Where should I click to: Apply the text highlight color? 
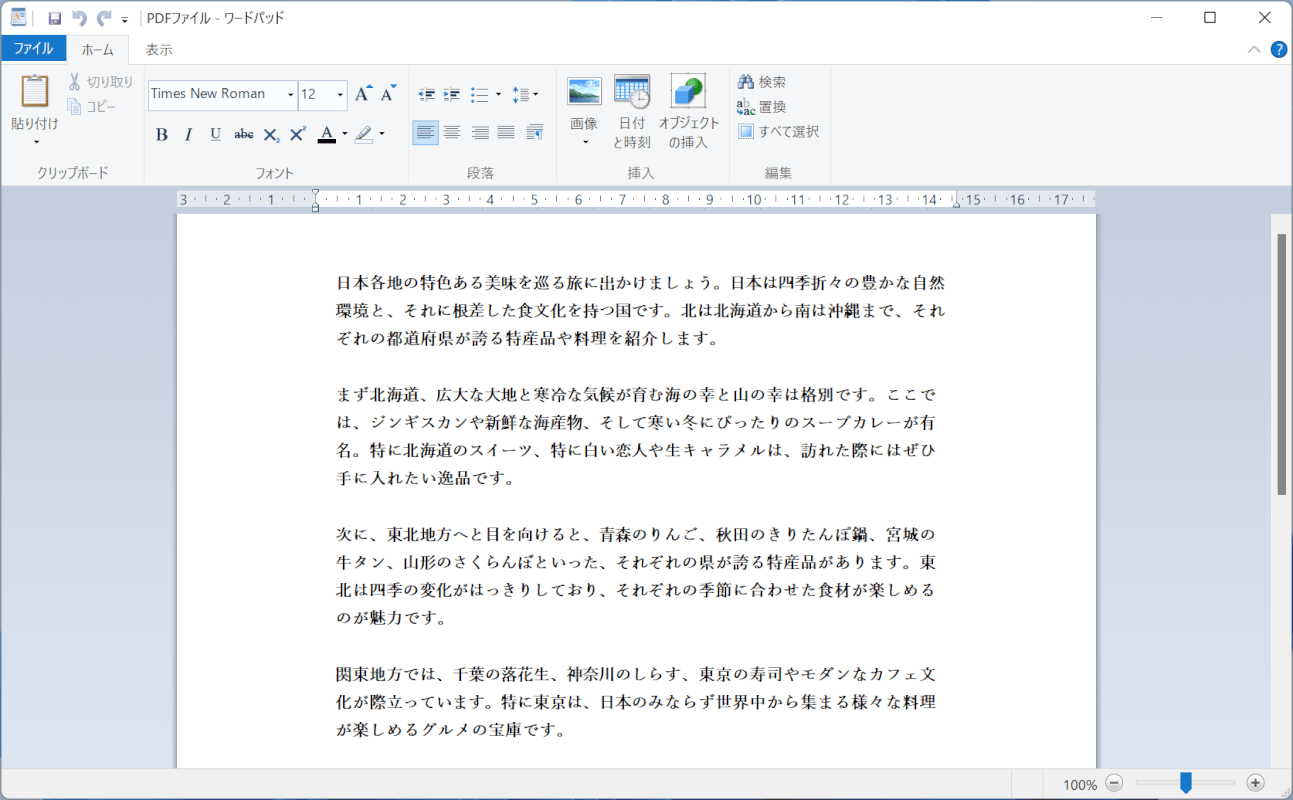363,134
